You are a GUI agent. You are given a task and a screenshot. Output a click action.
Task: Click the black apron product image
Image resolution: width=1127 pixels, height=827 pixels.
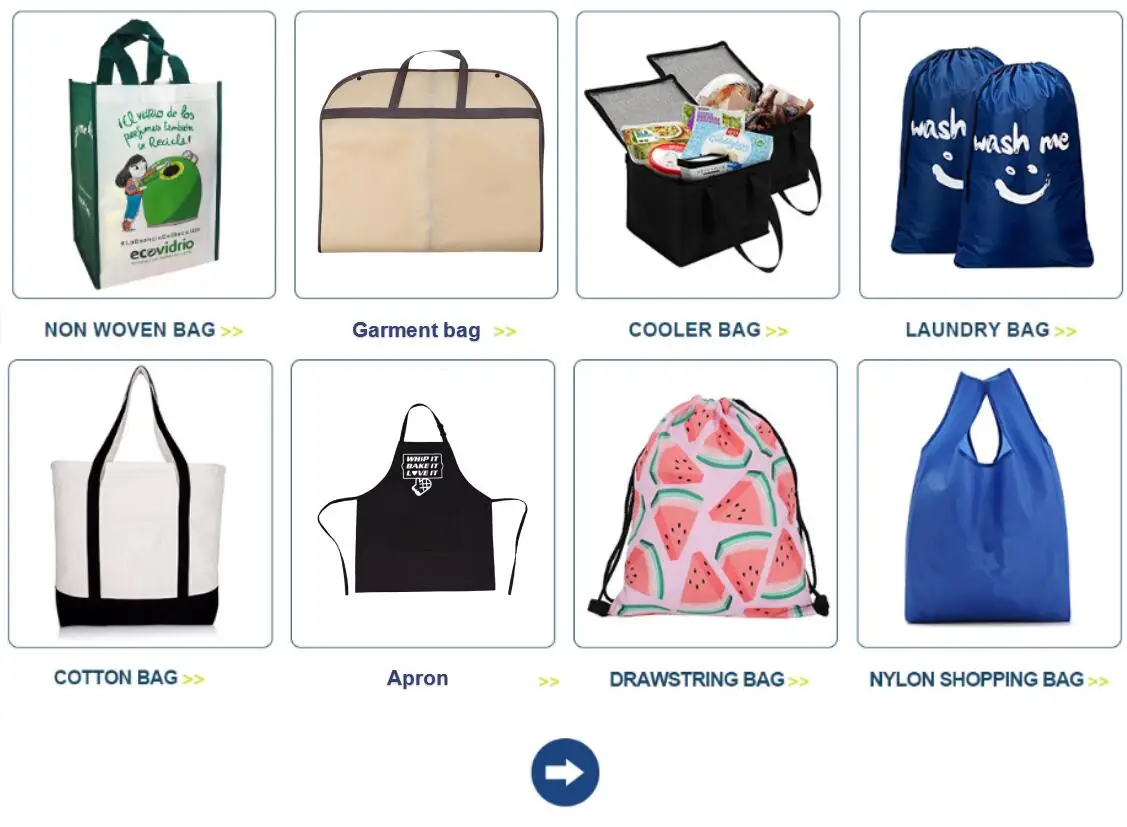pos(423,504)
